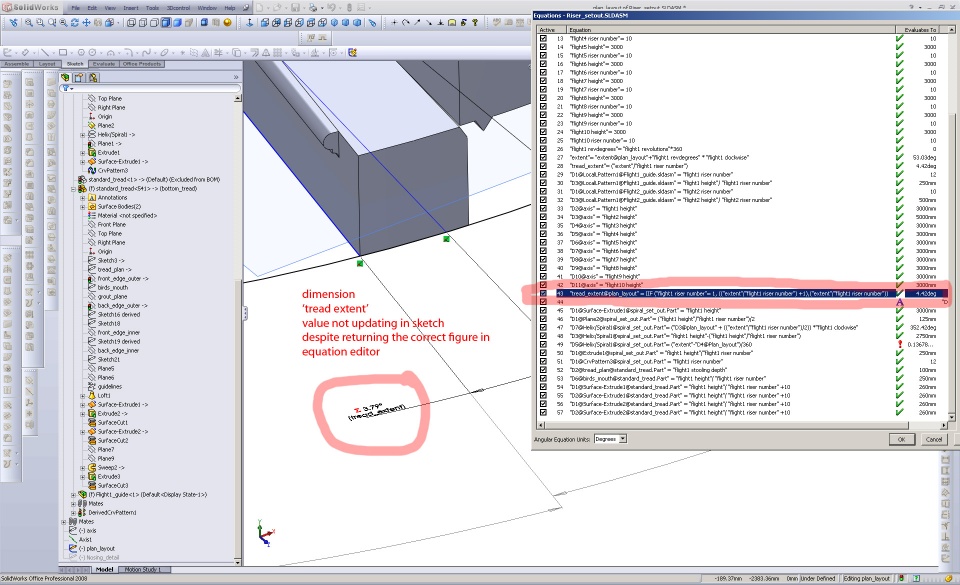
Task: Click OK in the Equations dialog
Action: tap(901, 439)
